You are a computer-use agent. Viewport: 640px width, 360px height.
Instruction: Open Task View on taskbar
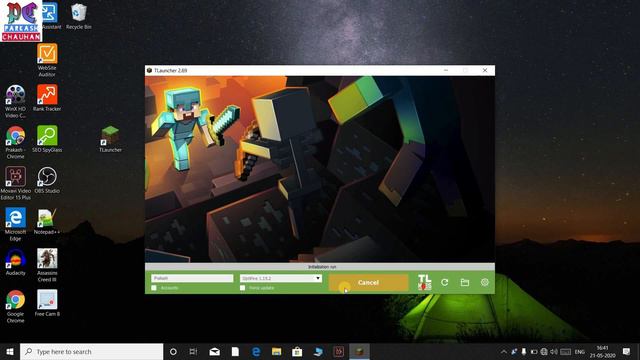pos(193,351)
